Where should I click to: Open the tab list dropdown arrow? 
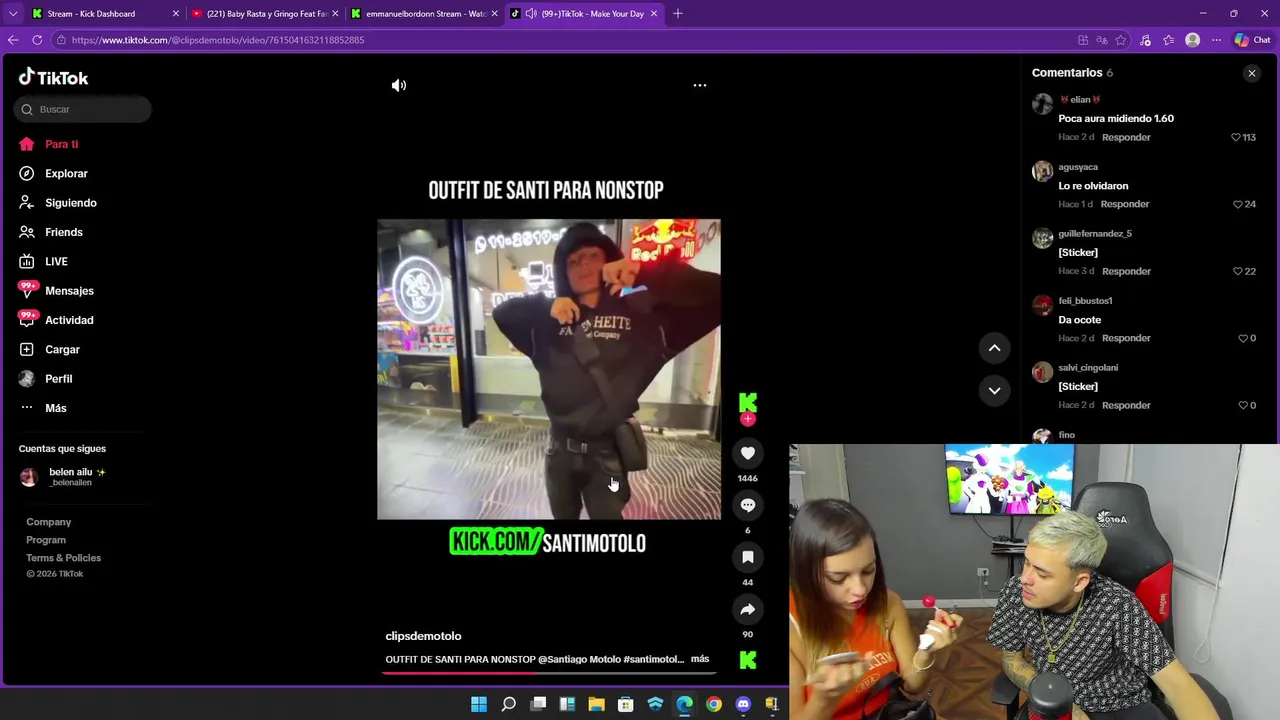(13, 14)
